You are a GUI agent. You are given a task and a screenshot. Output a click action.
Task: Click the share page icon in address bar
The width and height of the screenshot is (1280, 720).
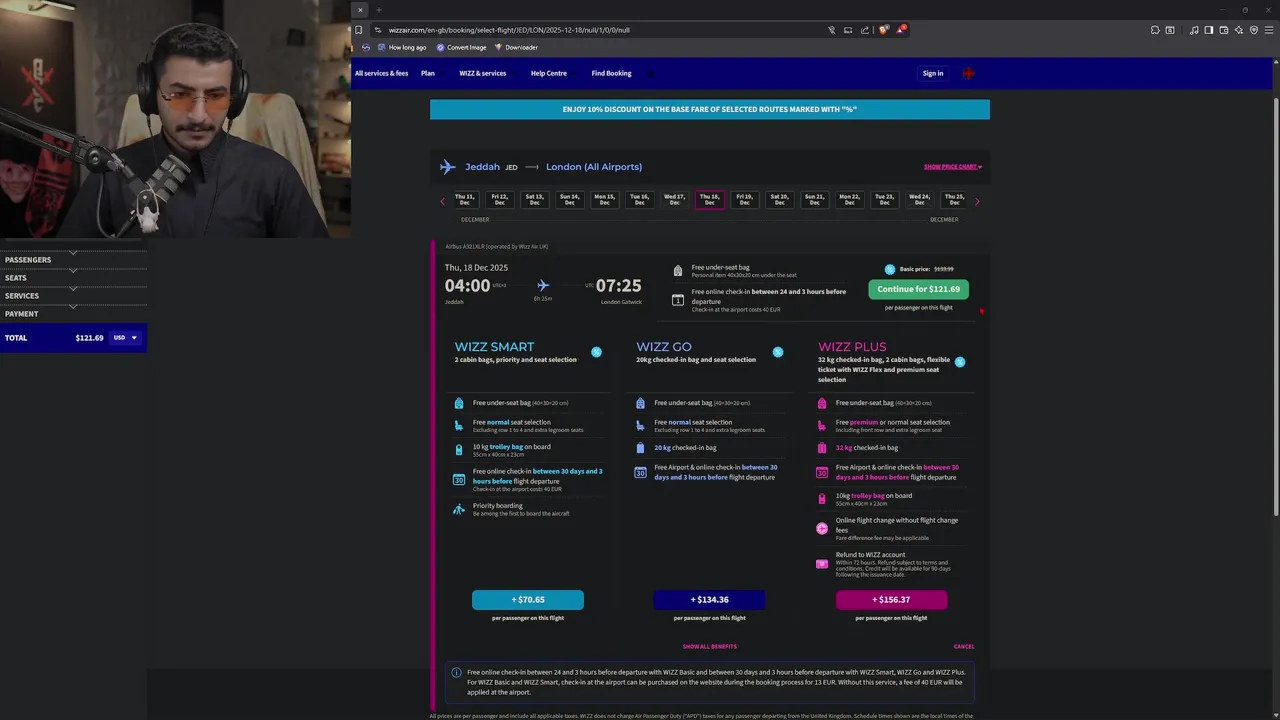(865, 30)
